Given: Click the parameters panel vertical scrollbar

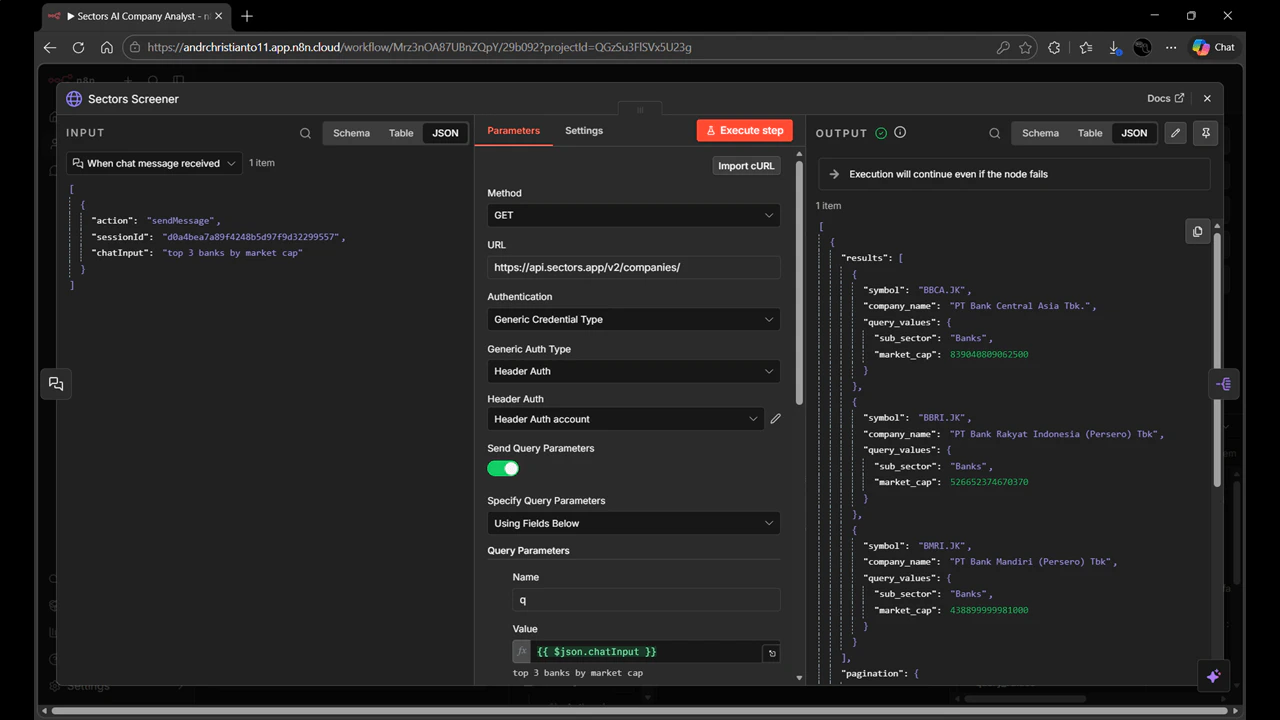Looking at the screenshot, I should (798, 282).
